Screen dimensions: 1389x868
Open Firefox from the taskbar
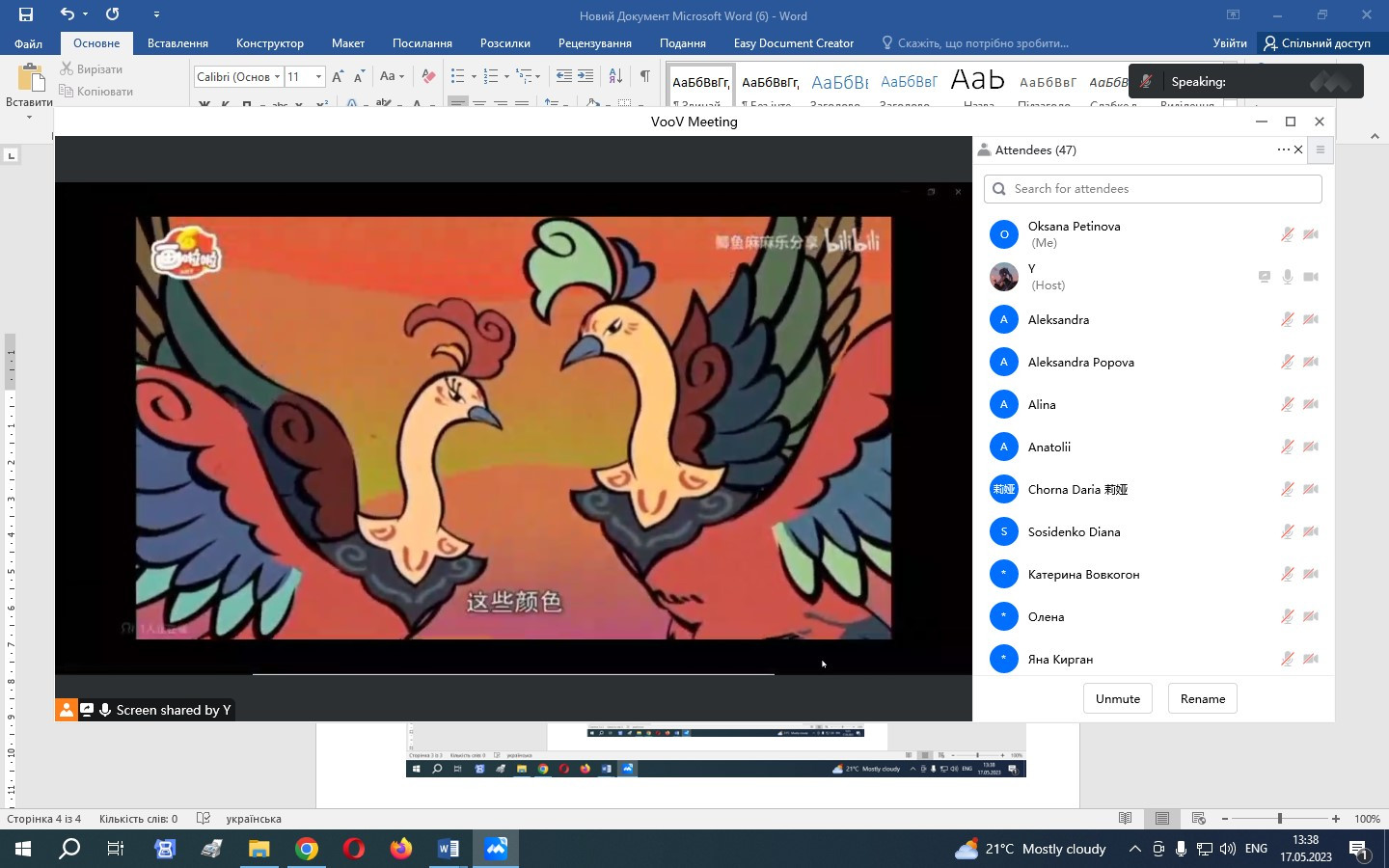pyautogui.click(x=401, y=849)
